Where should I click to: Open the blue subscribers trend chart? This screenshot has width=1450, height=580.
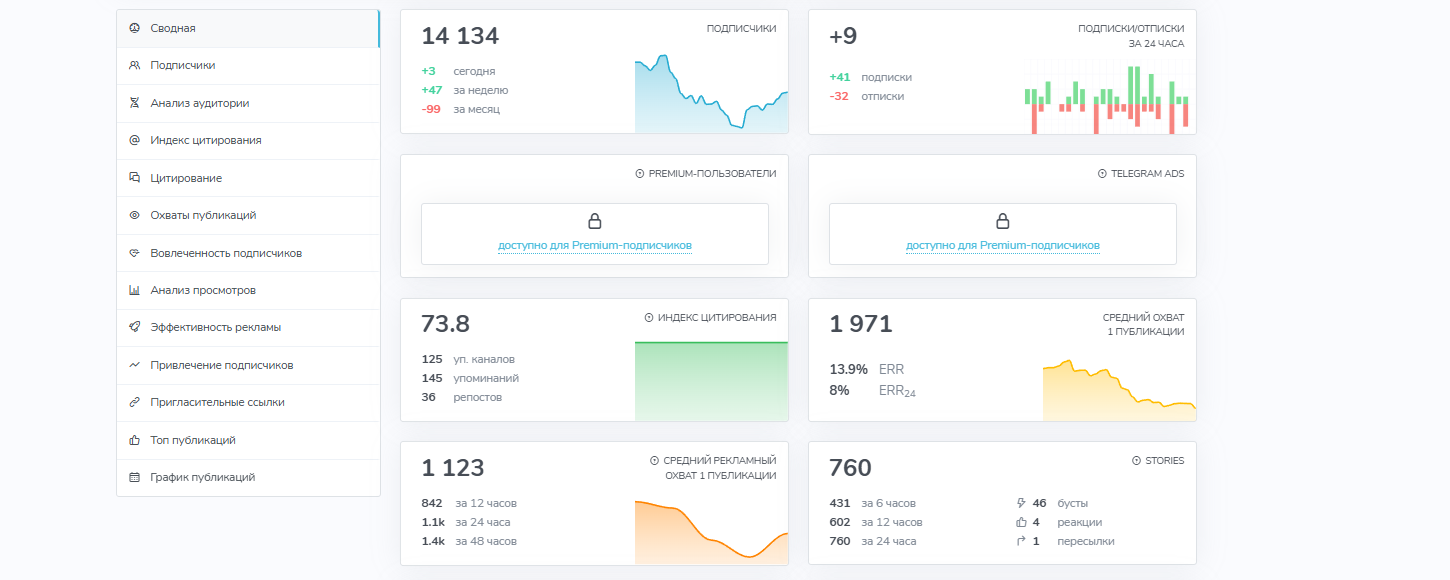coord(711,95)
